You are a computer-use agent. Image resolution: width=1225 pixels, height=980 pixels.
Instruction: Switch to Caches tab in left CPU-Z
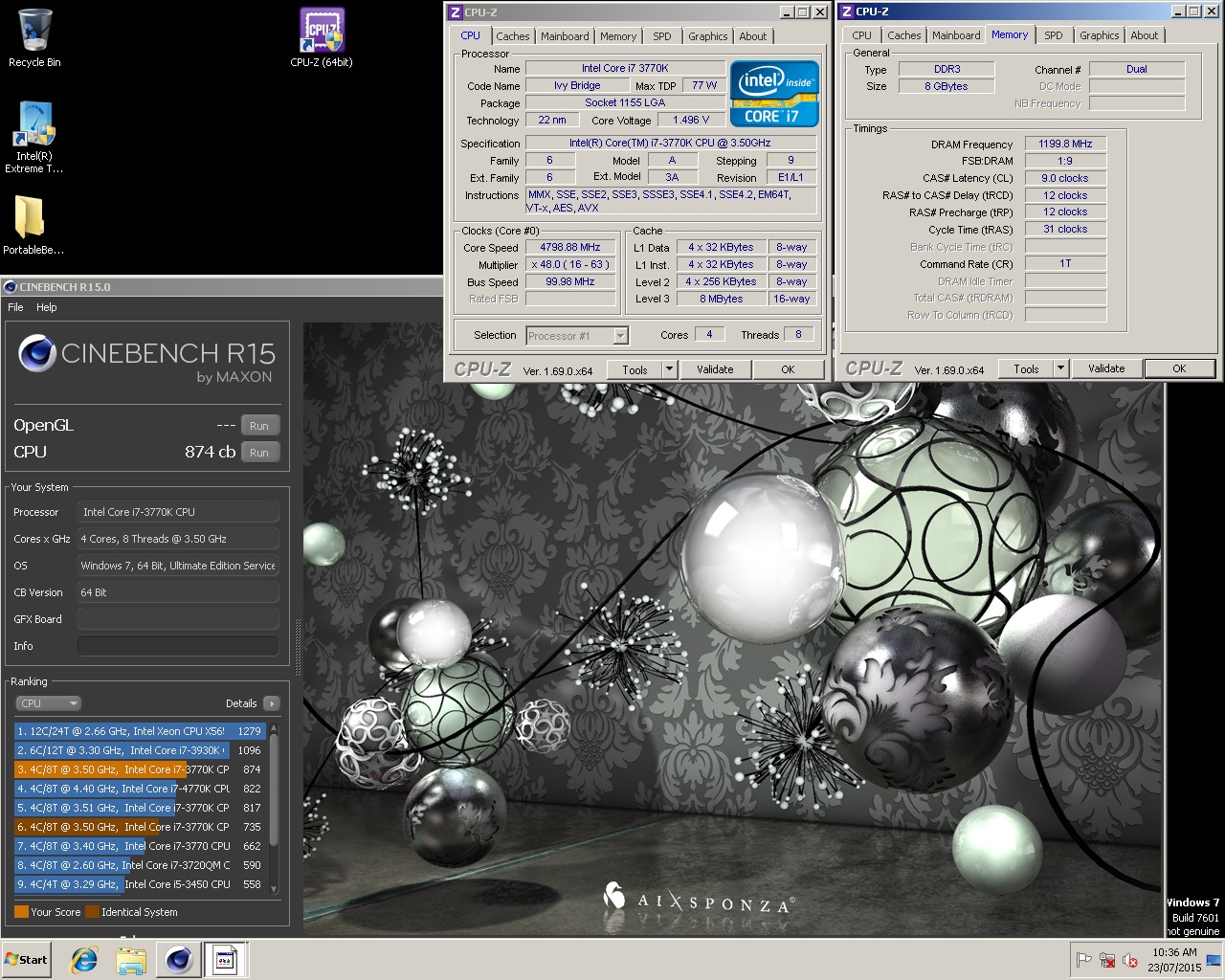[512, 36]
